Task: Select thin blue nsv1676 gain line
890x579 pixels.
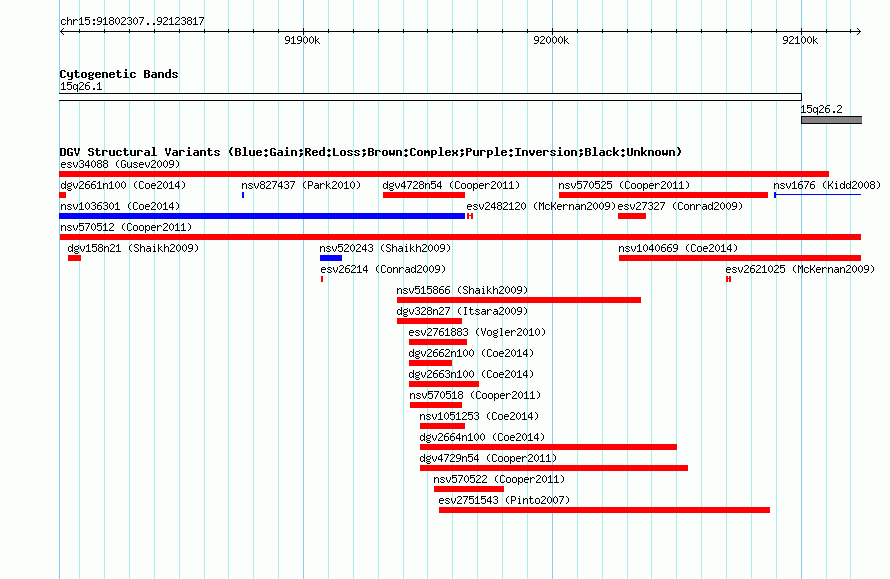Action: pyautogui.click(x=817, y=195)
